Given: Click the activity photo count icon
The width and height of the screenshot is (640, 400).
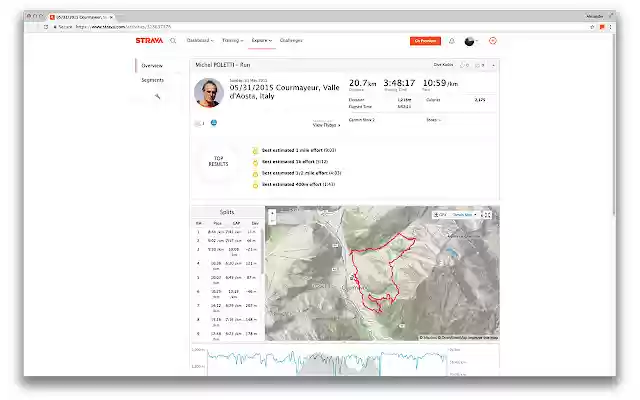Looking at the screenshot, I should [x=199, y=123].
